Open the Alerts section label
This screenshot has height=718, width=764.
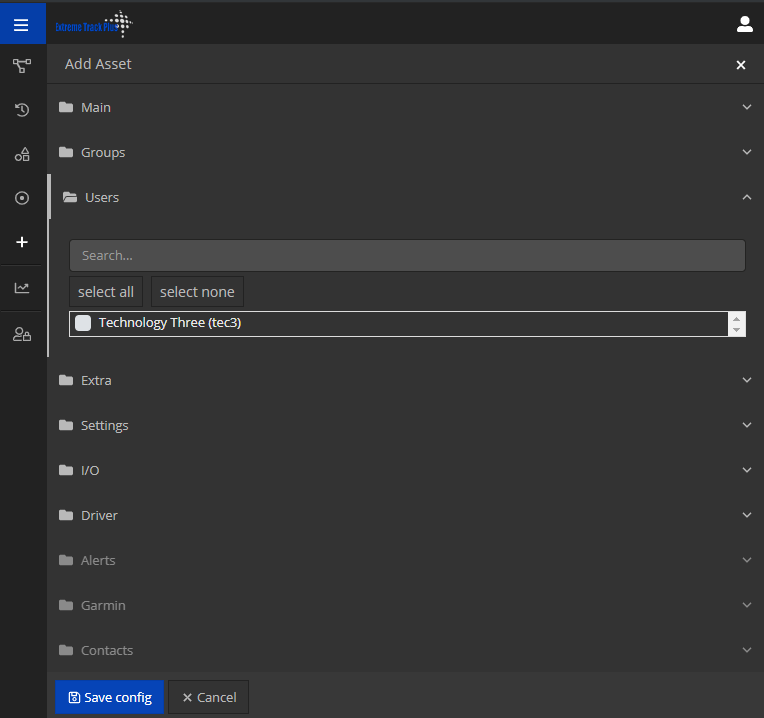pyautogui.click(x=98, y=560)
